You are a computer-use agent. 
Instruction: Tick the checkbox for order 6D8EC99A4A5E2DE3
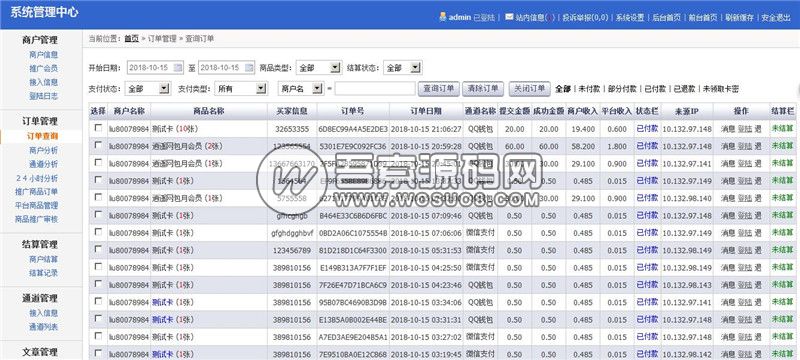click(98, 128)
